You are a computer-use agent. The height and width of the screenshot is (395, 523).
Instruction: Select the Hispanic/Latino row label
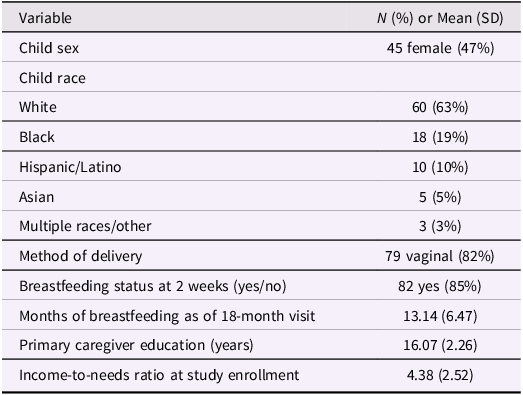pos(70,167)
